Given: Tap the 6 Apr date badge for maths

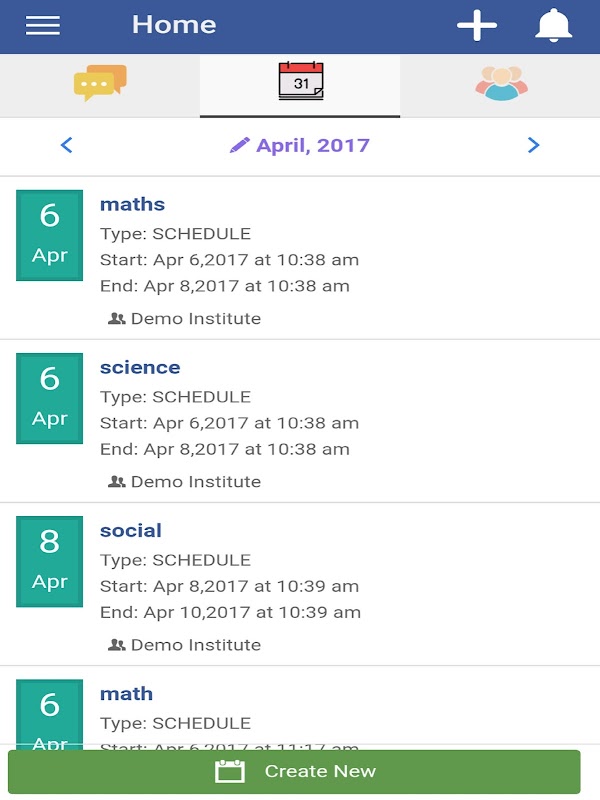Looking at the screenshot, I should [50, 235].
